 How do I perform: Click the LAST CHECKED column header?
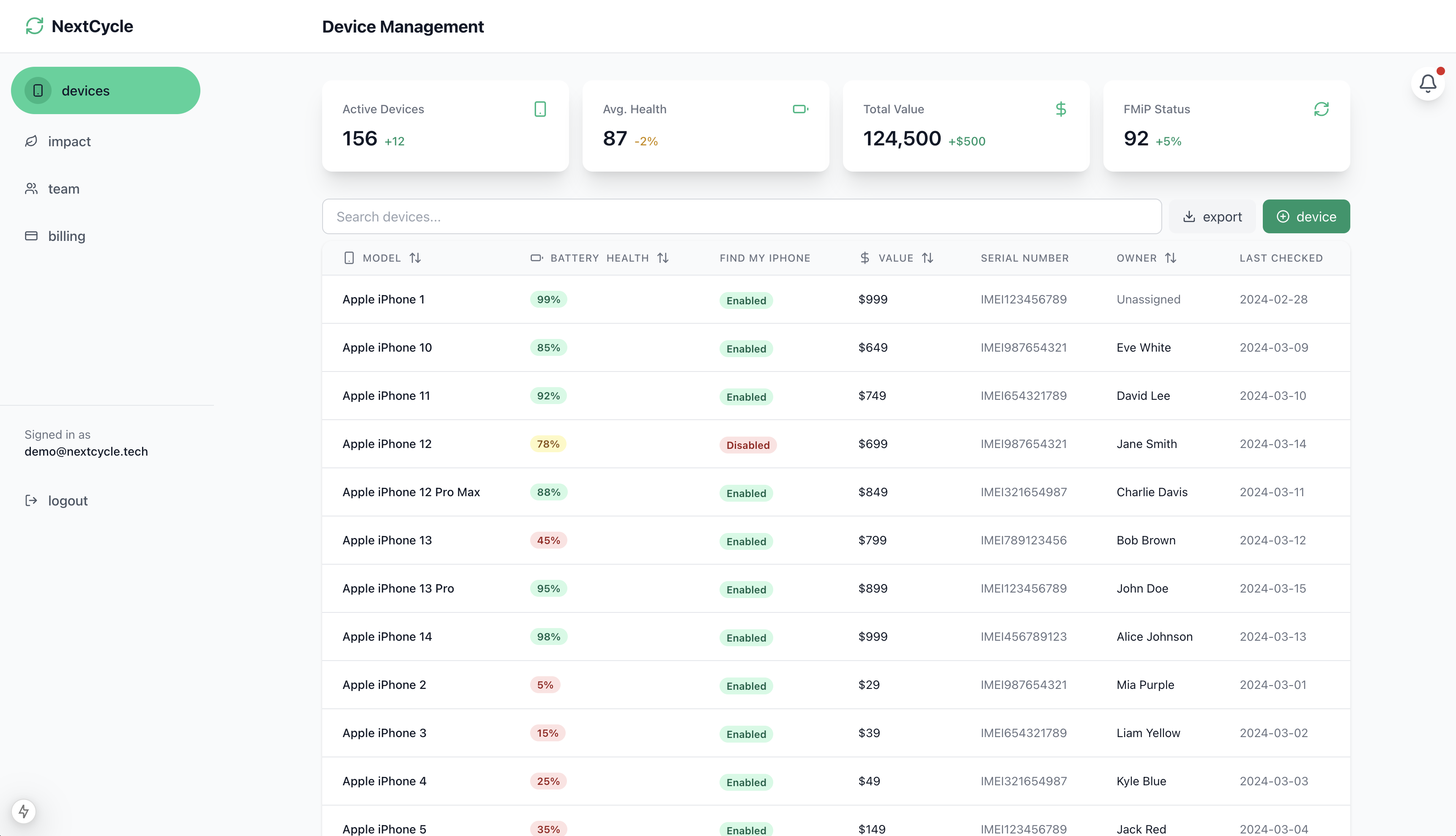[1281, 258]
